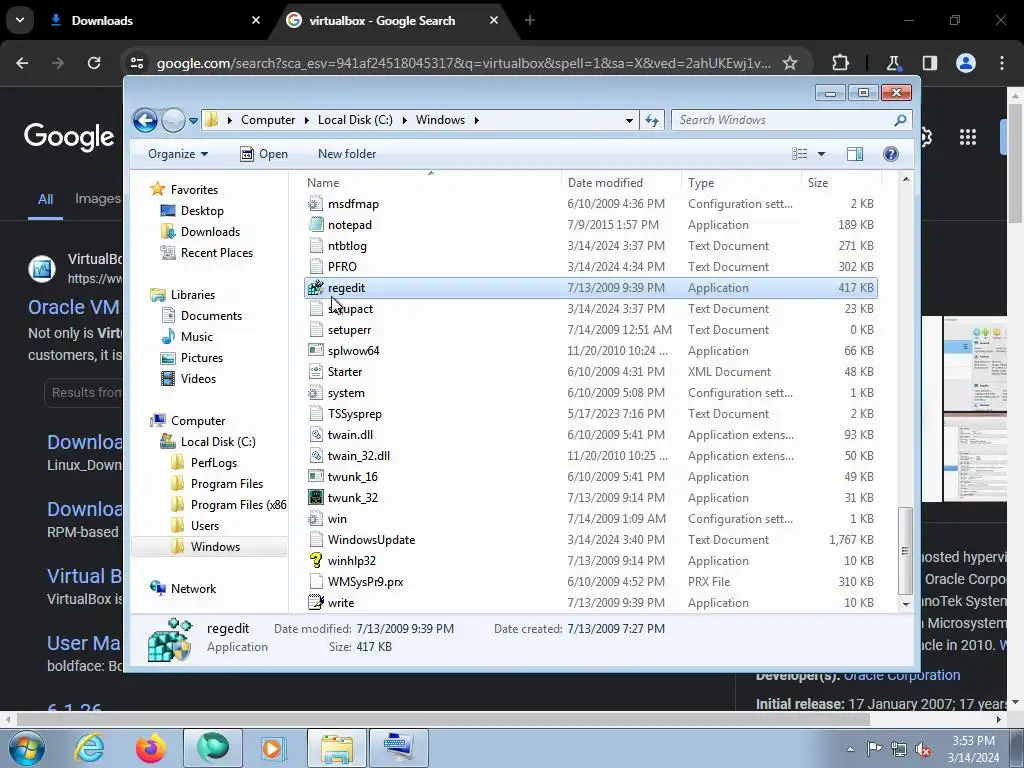The image size is (1024, 768).
Task: Expand breadcrumb arrow after Local Disk (C:)
Action: tap(405, 120)
